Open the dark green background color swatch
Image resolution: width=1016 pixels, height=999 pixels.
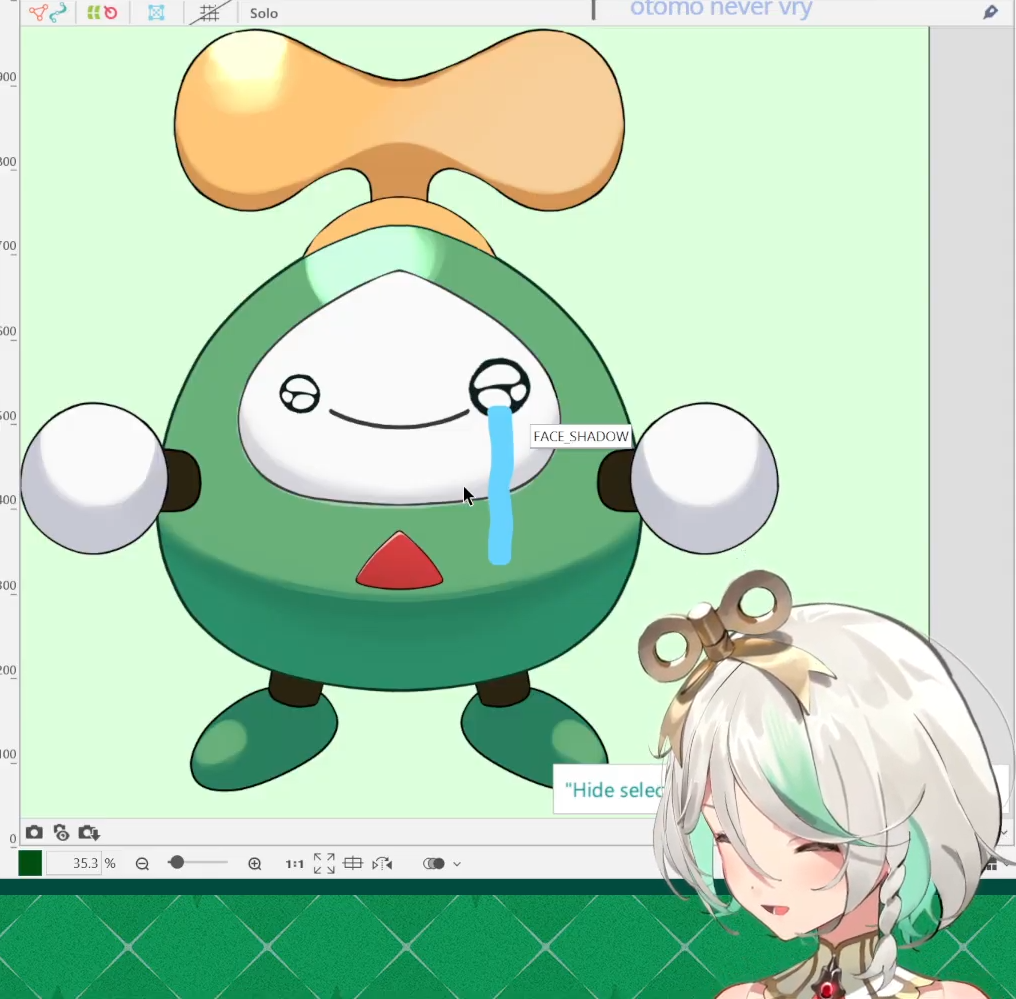click(x=30, y=863)
